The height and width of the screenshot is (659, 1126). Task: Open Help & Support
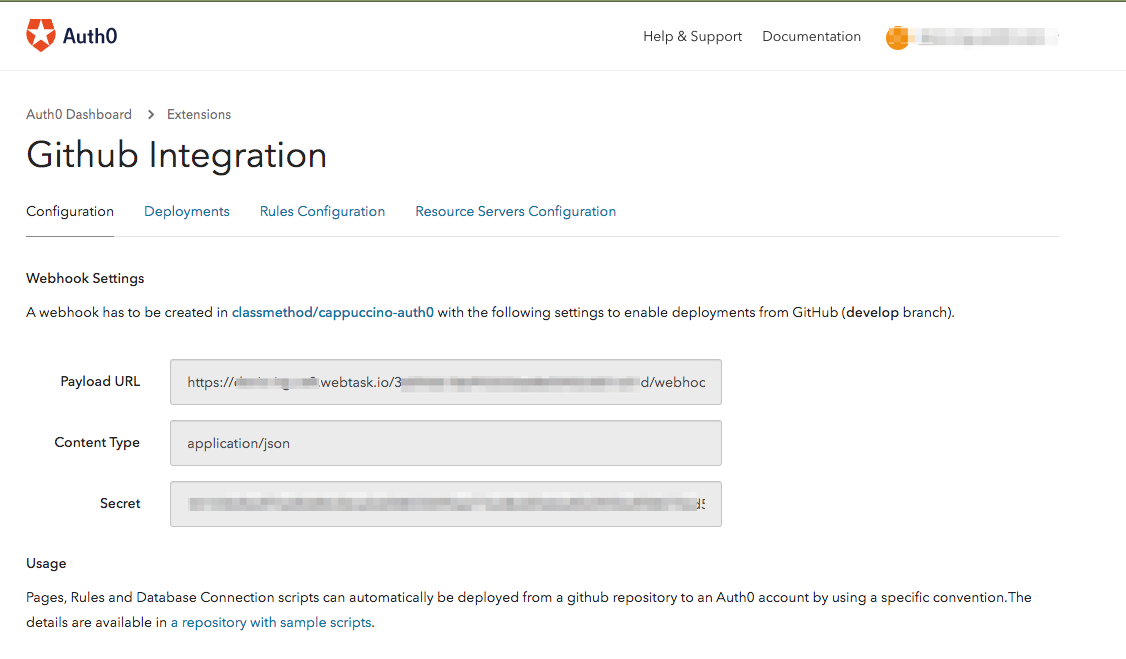[692, 36]
